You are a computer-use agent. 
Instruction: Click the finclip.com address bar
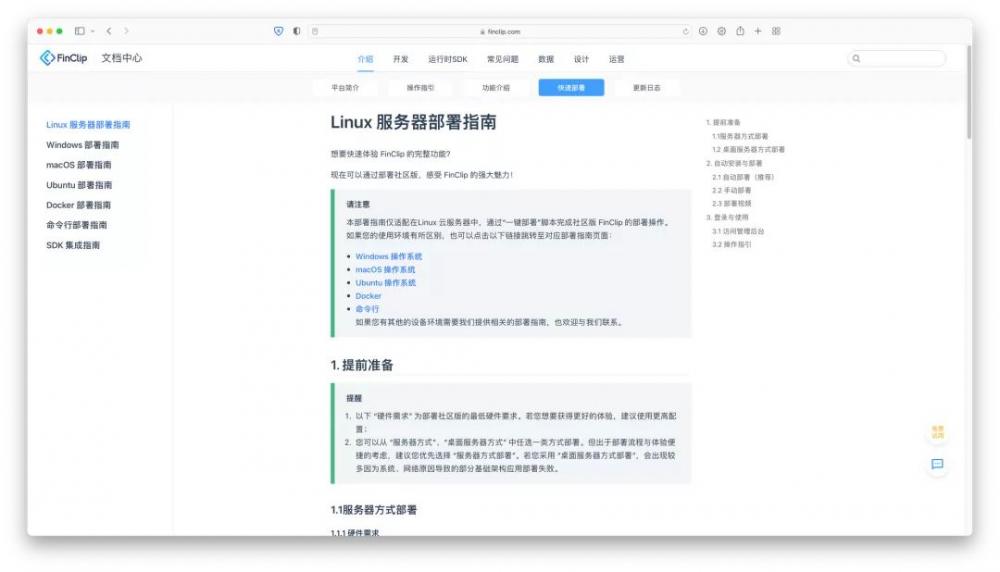499,31
